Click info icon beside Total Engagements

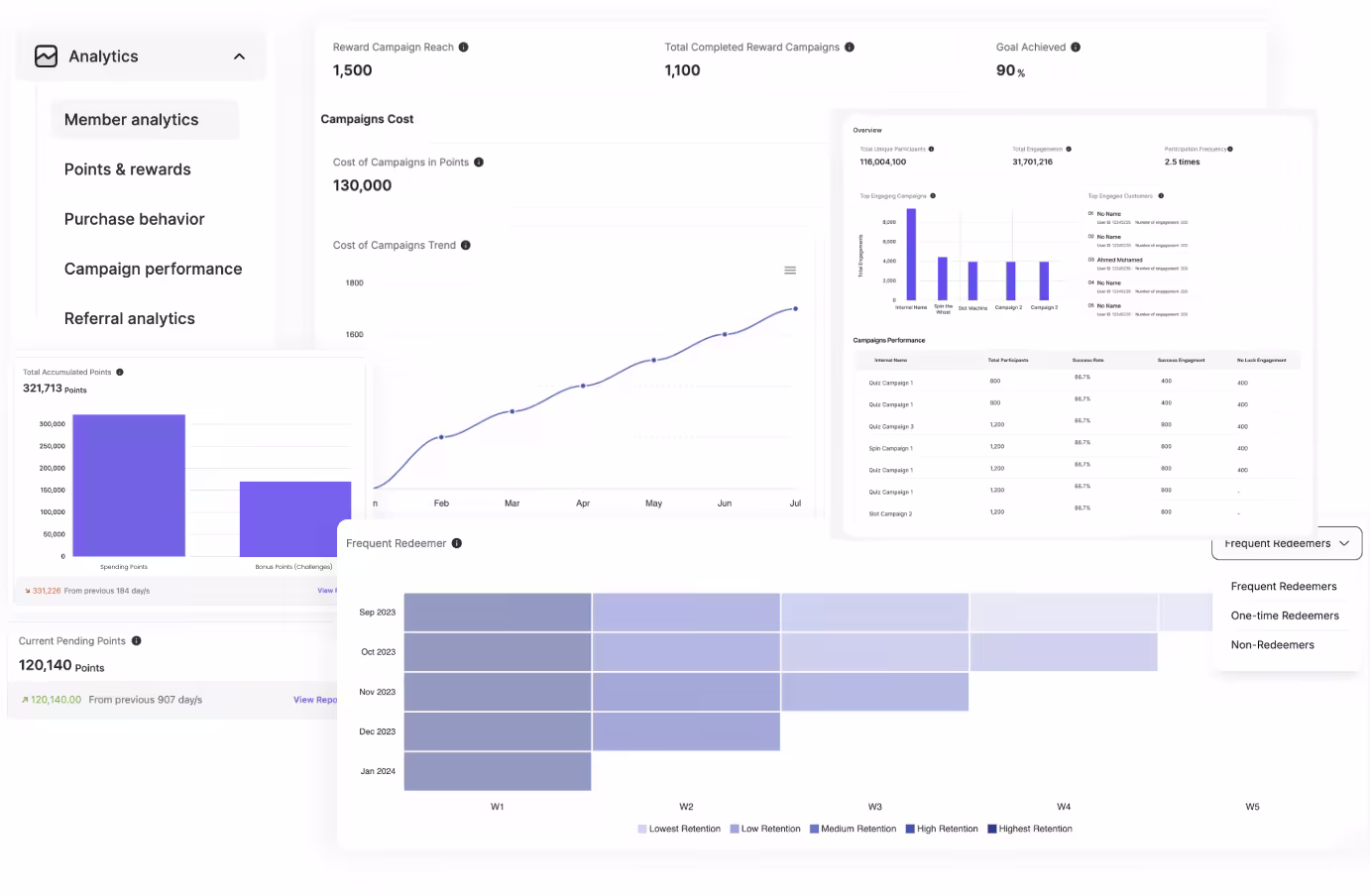click(x=1069, y=149)
